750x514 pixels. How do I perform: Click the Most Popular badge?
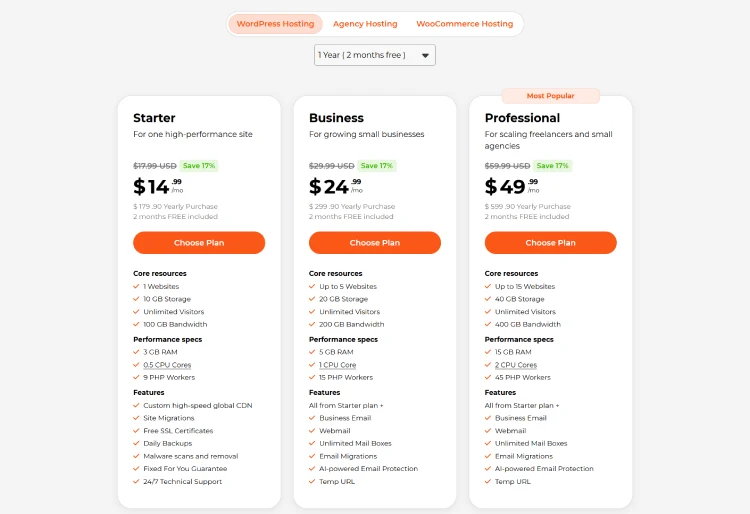point(550,96)
